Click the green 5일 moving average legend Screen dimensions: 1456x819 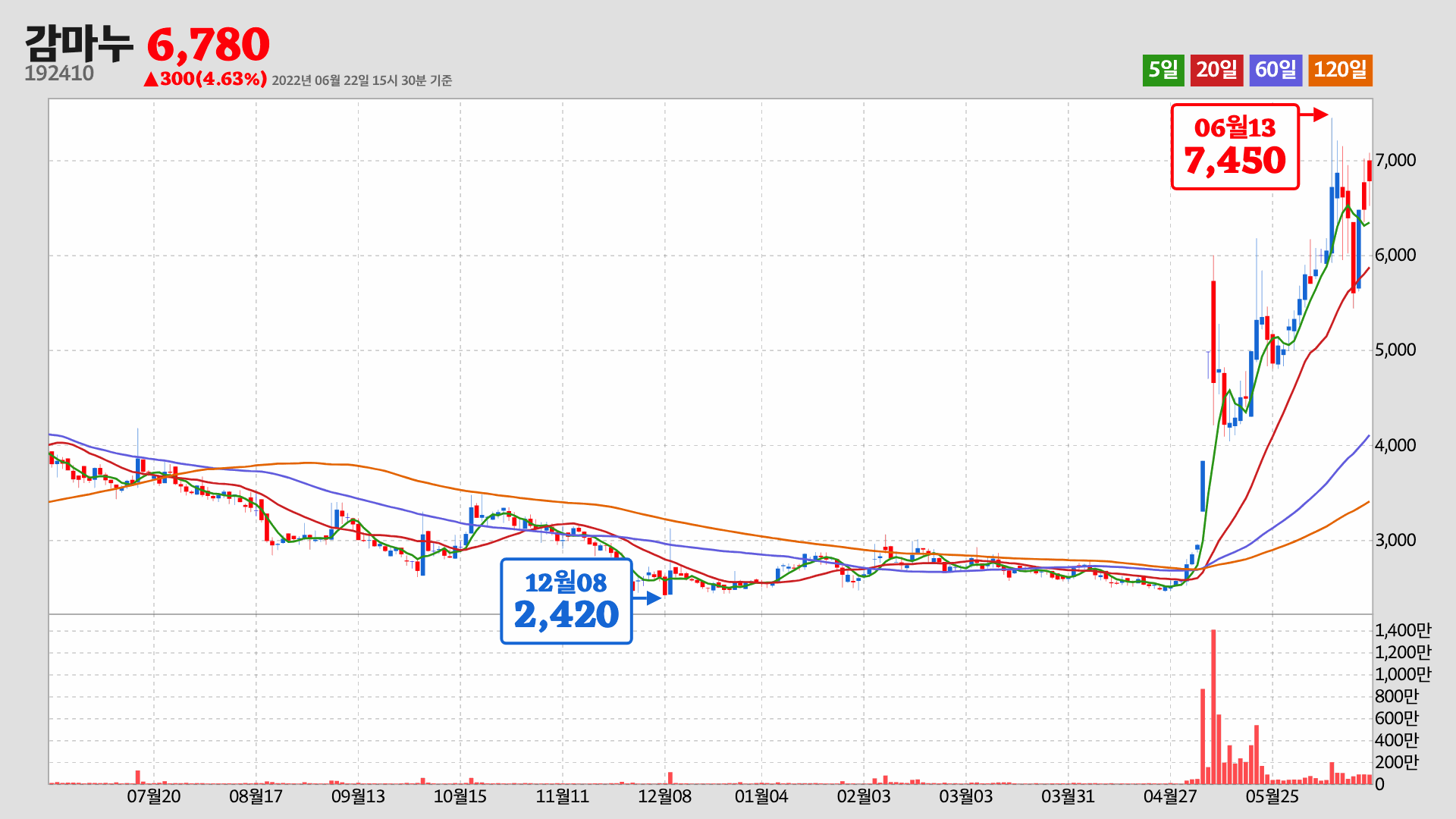1163,70
